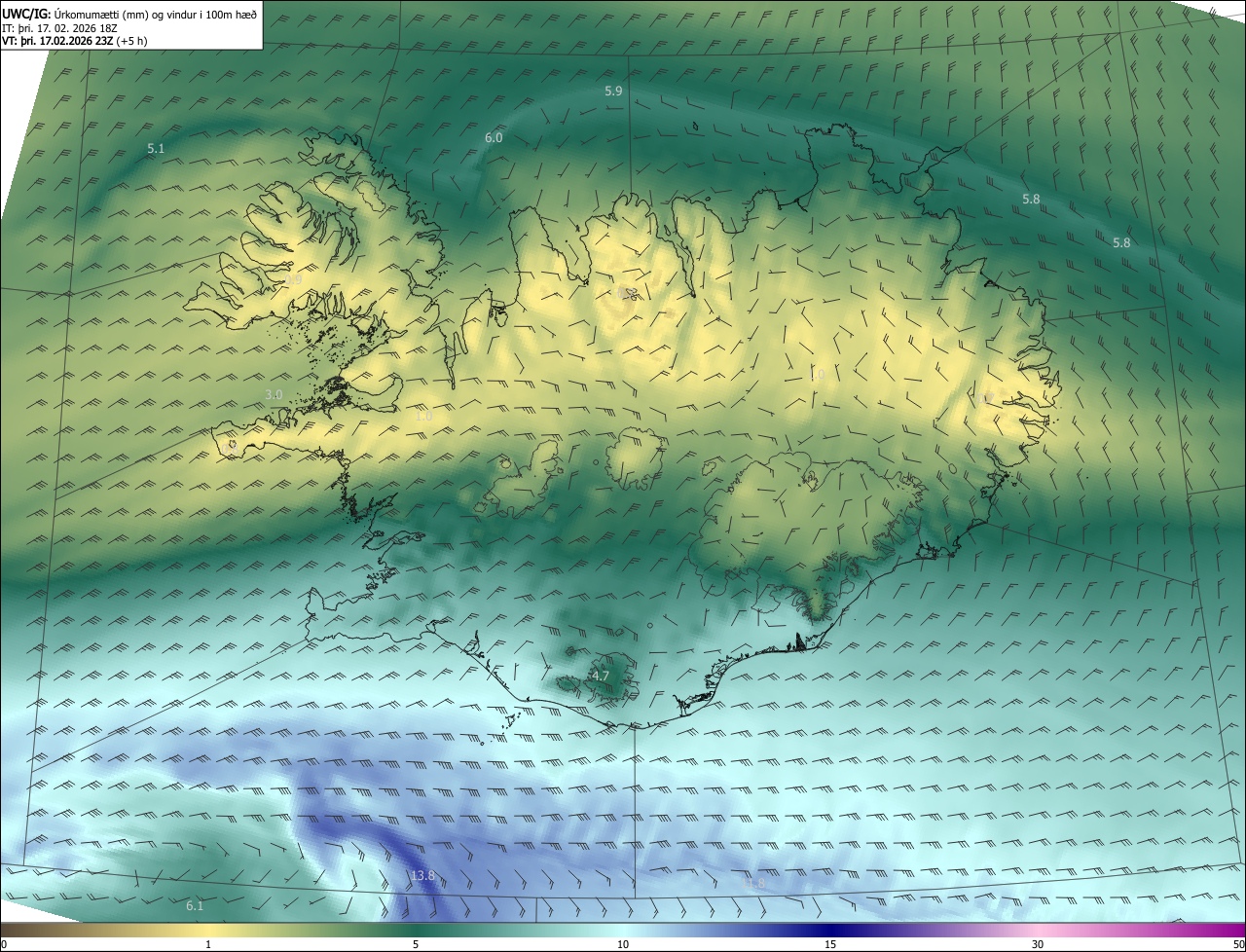Screen dimensions: 1246x952
Task: Click the title line "UWC/IG: Úrkomumætti (mm) og vindur í 100m hæð"
Action: (x=129, y=14)
